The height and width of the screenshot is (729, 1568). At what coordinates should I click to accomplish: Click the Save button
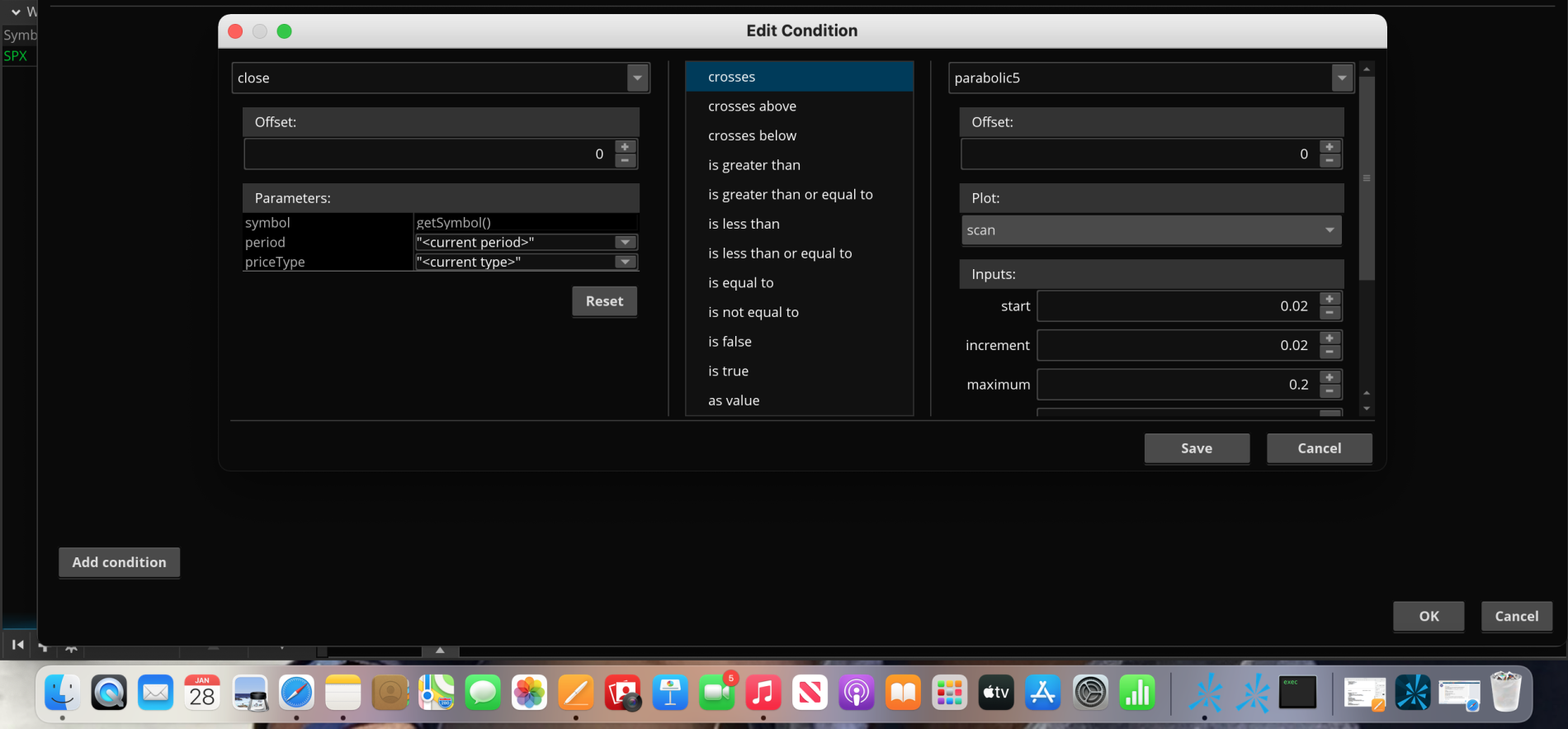pyautogui.click(x=1196, y=448)
